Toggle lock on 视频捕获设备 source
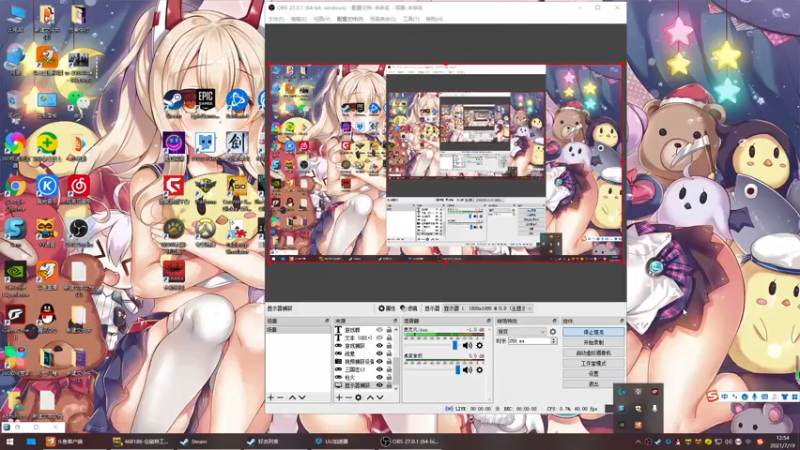The image size is (800, 450). (x=389, y=361)
